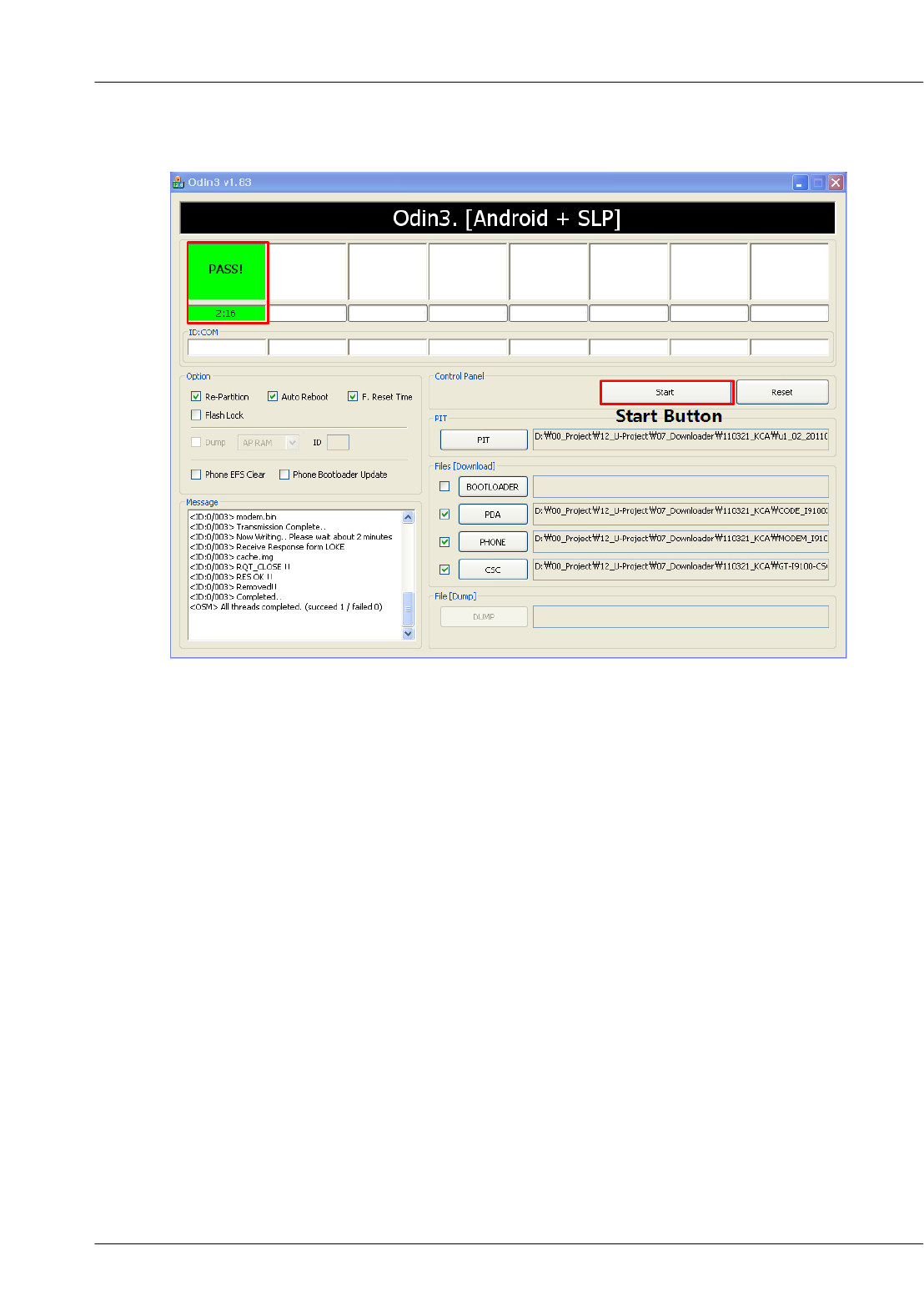Click the 'Transmission Complete..' log line

coord(258,527)
